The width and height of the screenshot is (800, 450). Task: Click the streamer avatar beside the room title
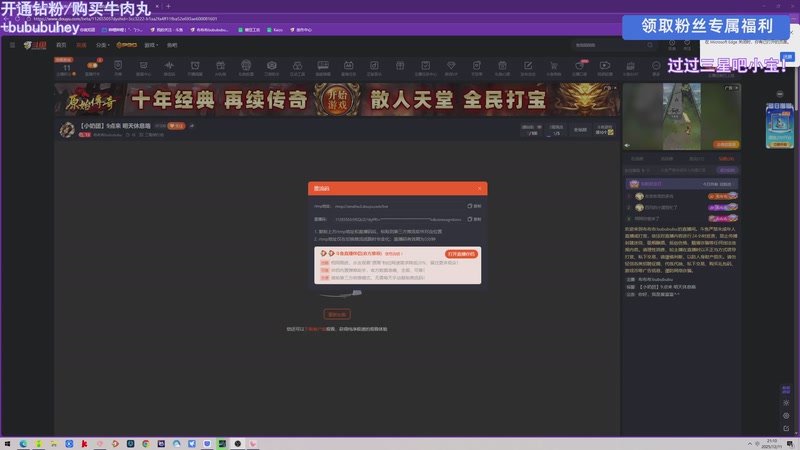pos(67,130)
